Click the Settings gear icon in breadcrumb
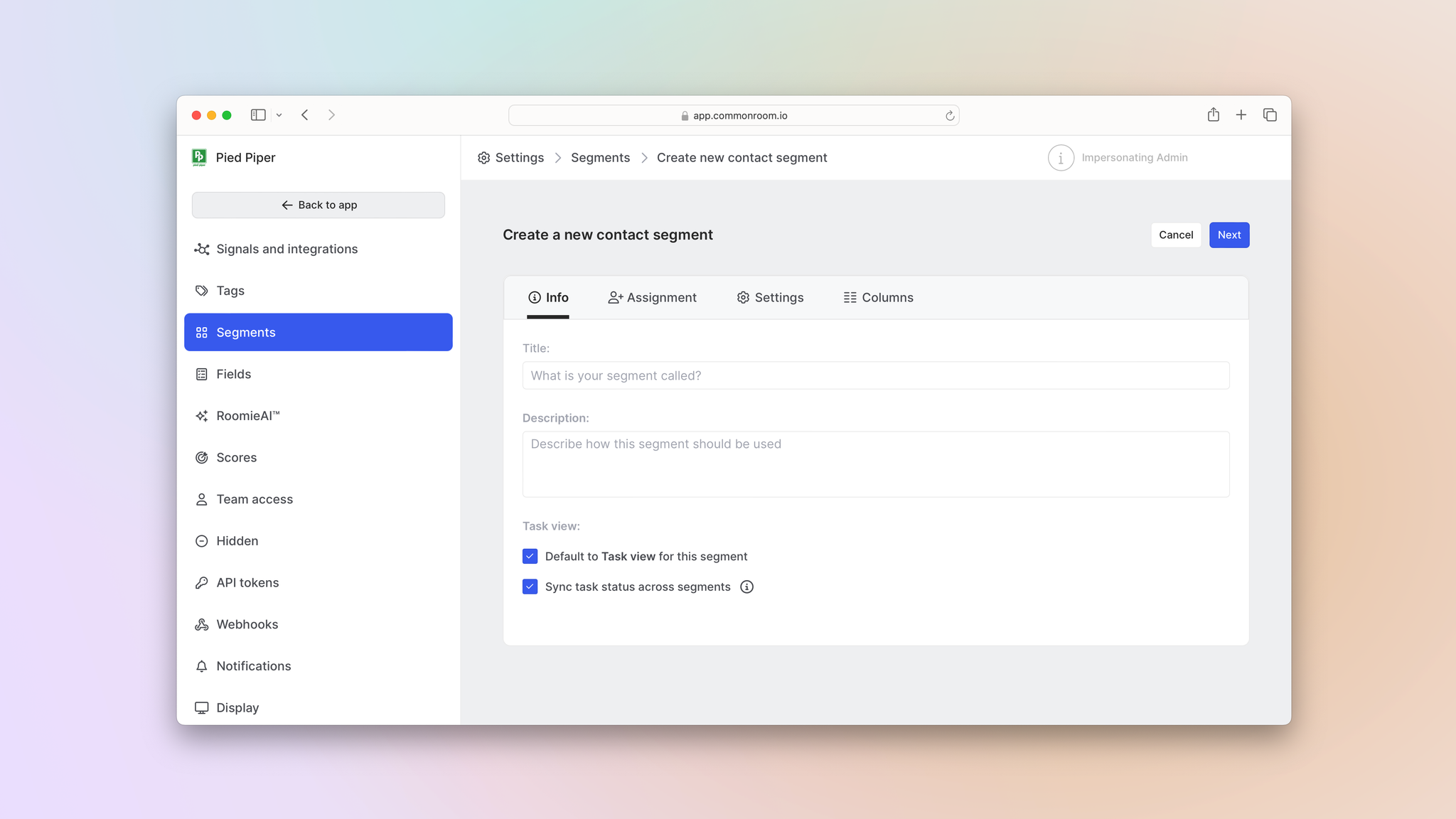1456x819 pixels. (x=483, y=158)
